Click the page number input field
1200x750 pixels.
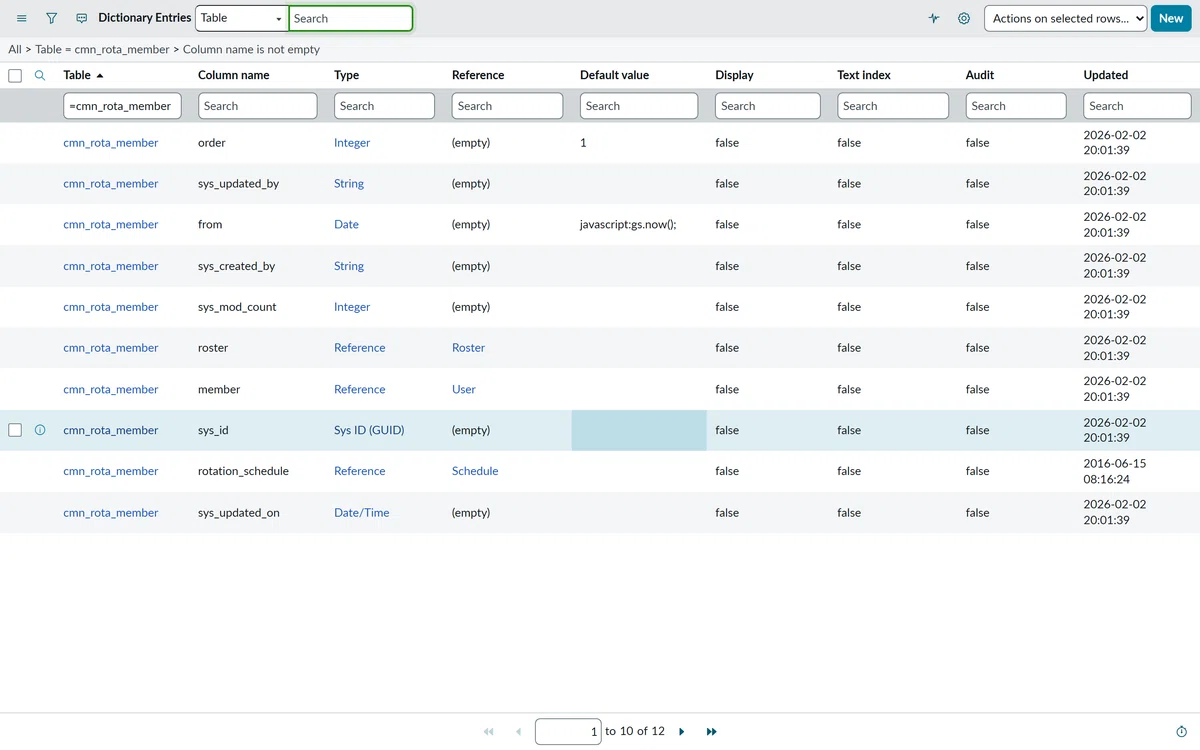[x=568, y=732]
